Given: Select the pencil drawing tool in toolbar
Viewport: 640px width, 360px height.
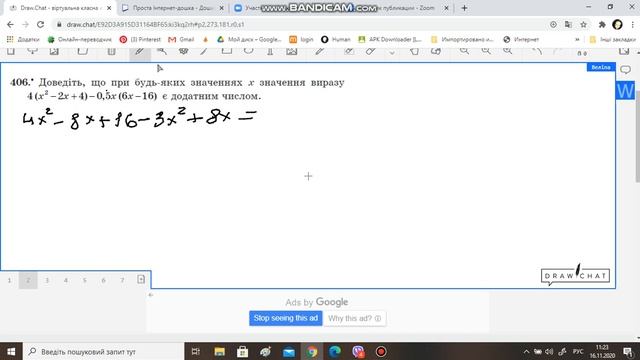Looking at the screenshot, I should pyautogui.click(x=140, y=52).
